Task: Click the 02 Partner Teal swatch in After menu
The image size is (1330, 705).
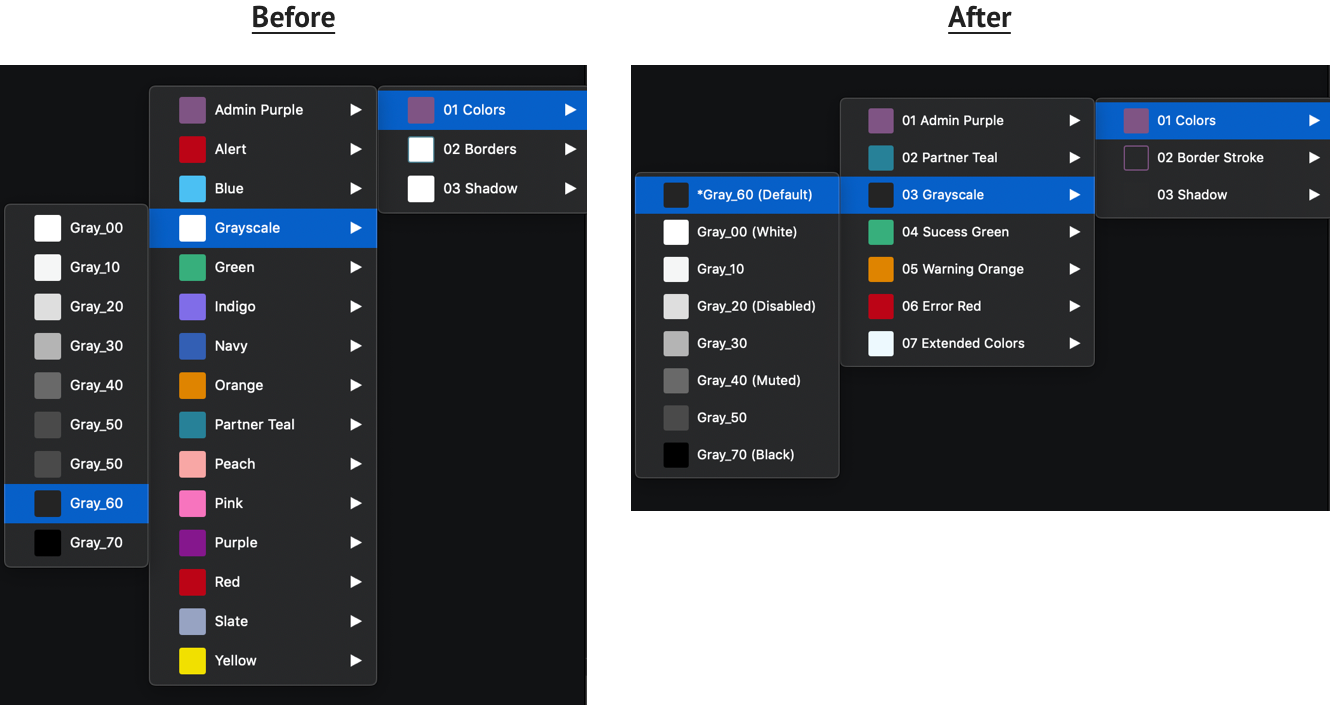Action: point(879,157)
